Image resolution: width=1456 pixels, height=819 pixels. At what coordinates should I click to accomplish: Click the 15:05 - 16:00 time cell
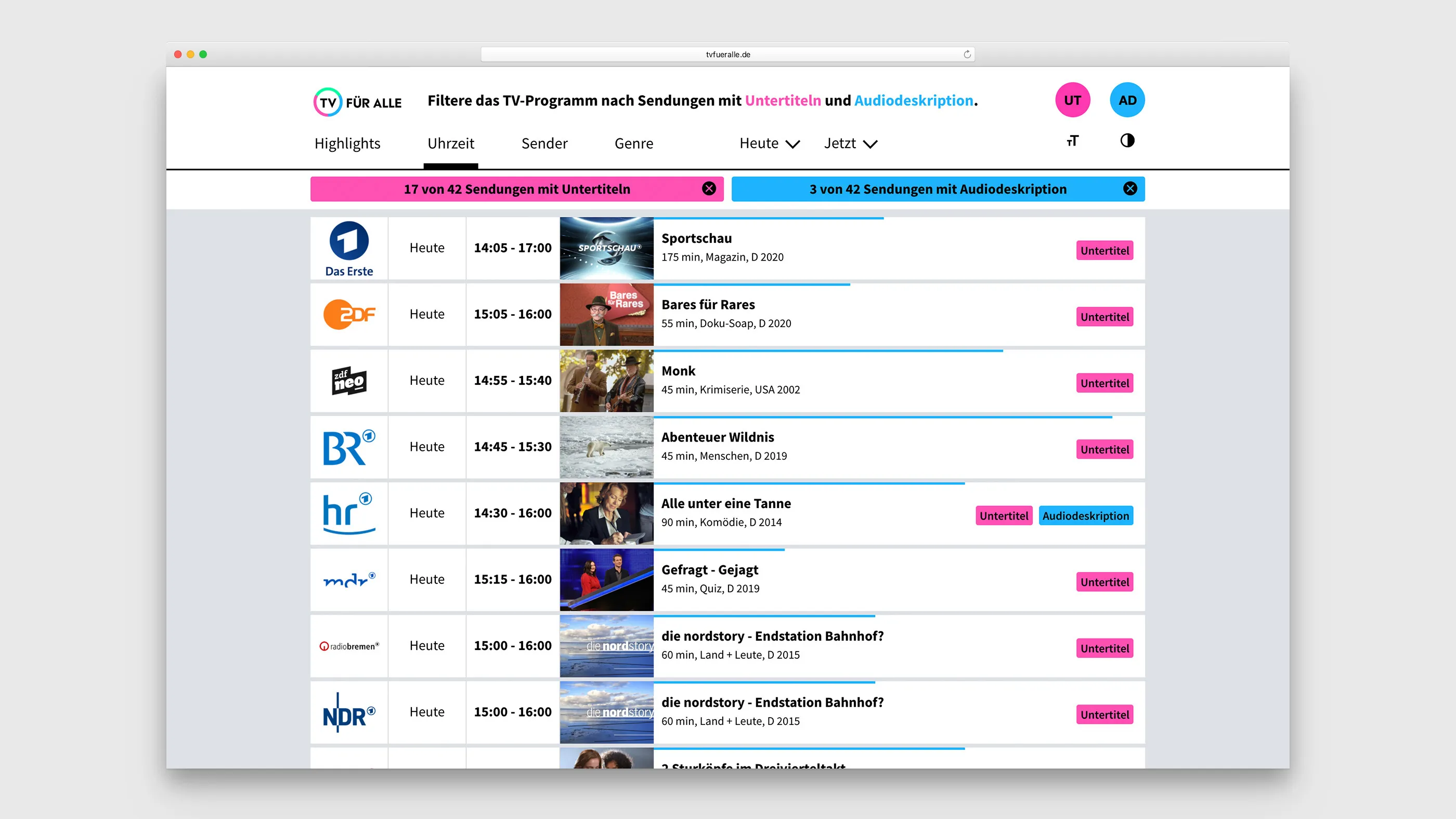513,314
